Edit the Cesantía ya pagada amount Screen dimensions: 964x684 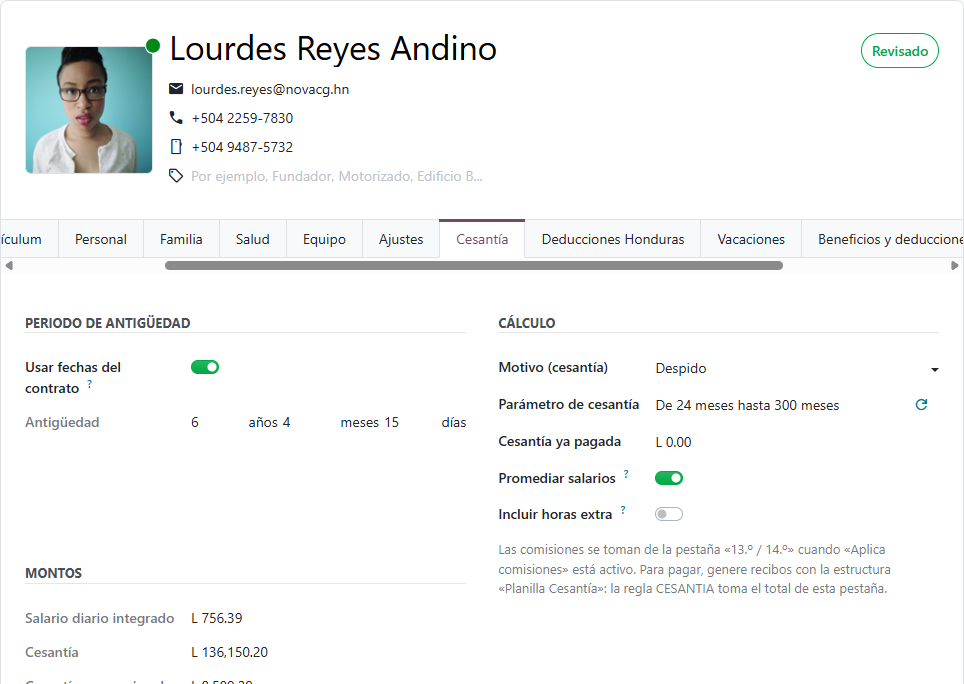[x=673, y=442]
